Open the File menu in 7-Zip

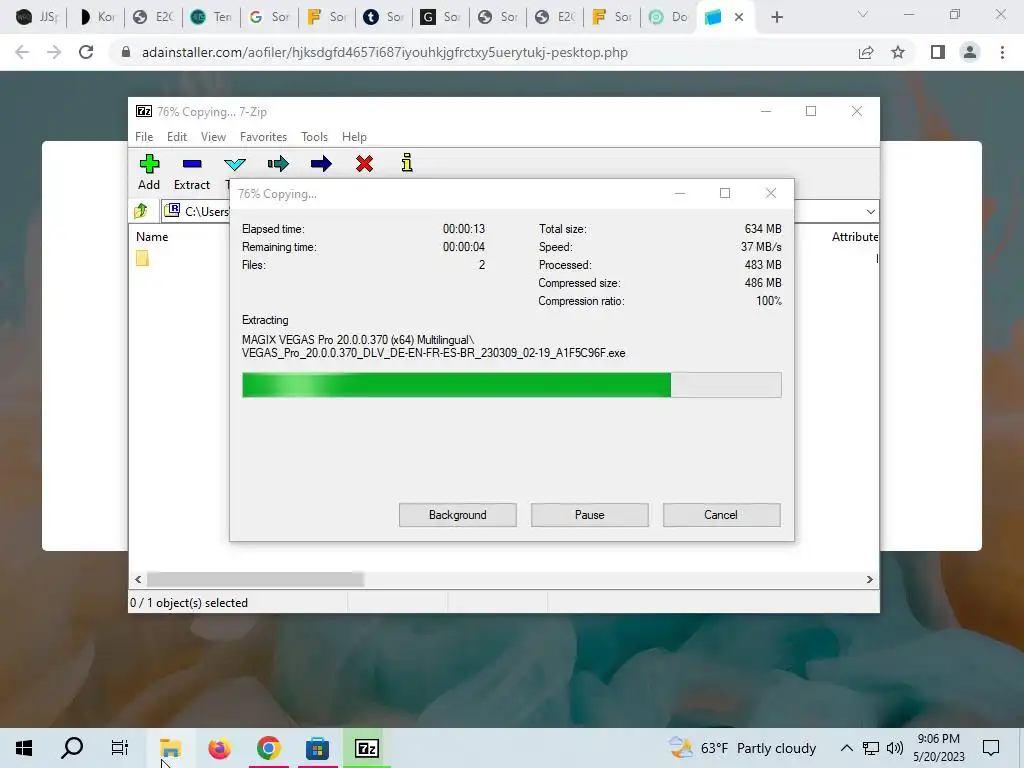pyautogui.click(x=144, y=136)
